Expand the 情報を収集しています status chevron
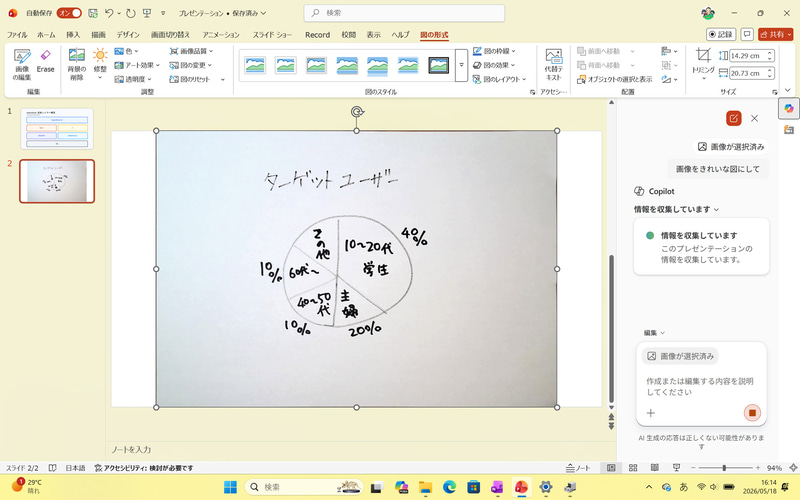The height and width of the screenshot is (500, 800). (x=716, y=209)
